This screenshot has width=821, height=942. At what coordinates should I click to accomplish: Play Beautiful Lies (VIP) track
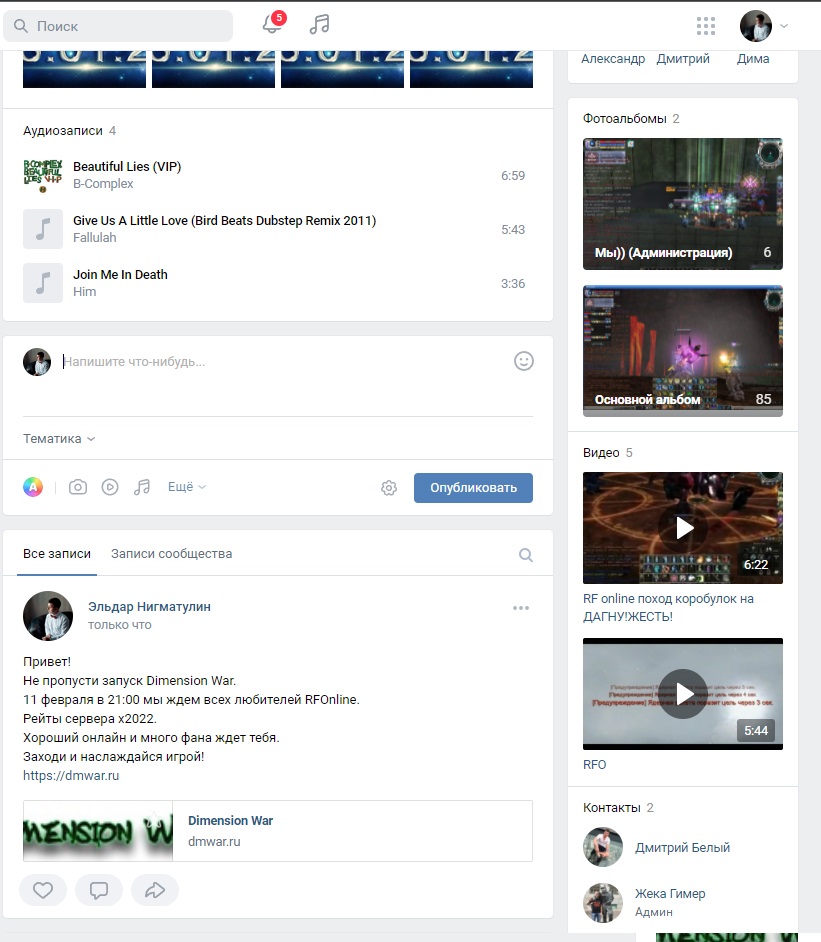(43, 175)
